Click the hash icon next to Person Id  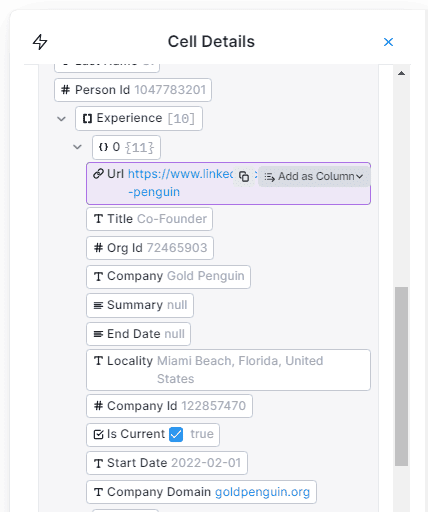tap(66, 90)
